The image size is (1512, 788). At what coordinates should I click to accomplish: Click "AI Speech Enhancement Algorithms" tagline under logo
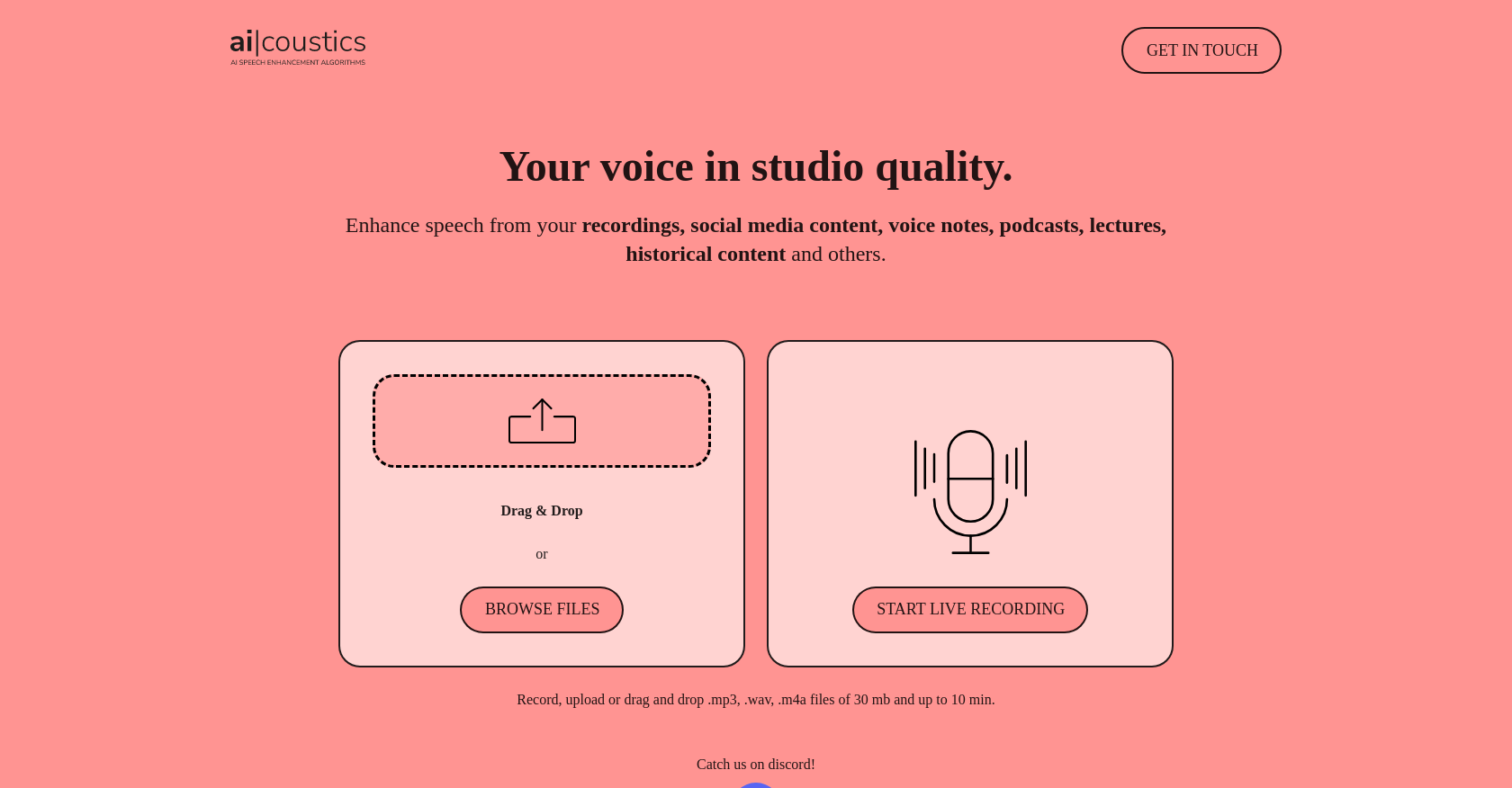click(298, 63)
